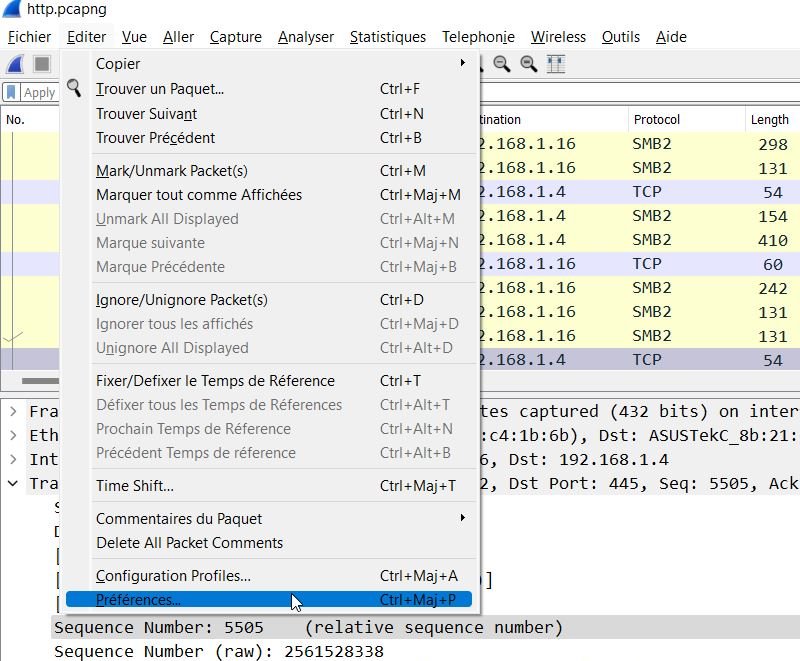Viewport: 800px width, 661px height.
Task: Click the gray stop capture square icon
Action: 42,64
